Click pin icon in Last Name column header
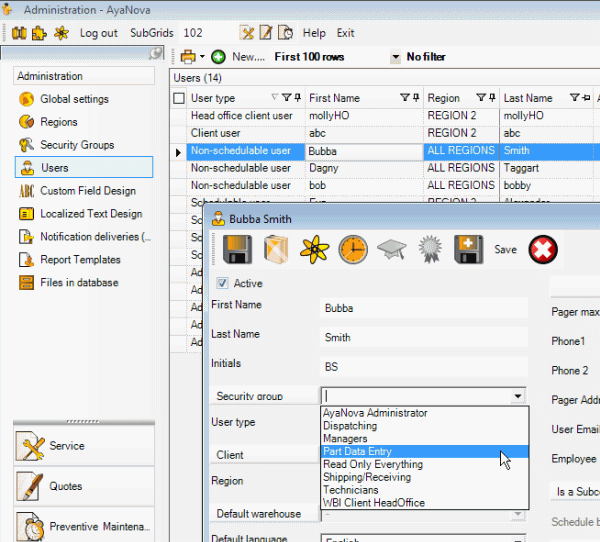Image resolution: width=600 pixels, height=542 pixels. click(x=586, y=98)
